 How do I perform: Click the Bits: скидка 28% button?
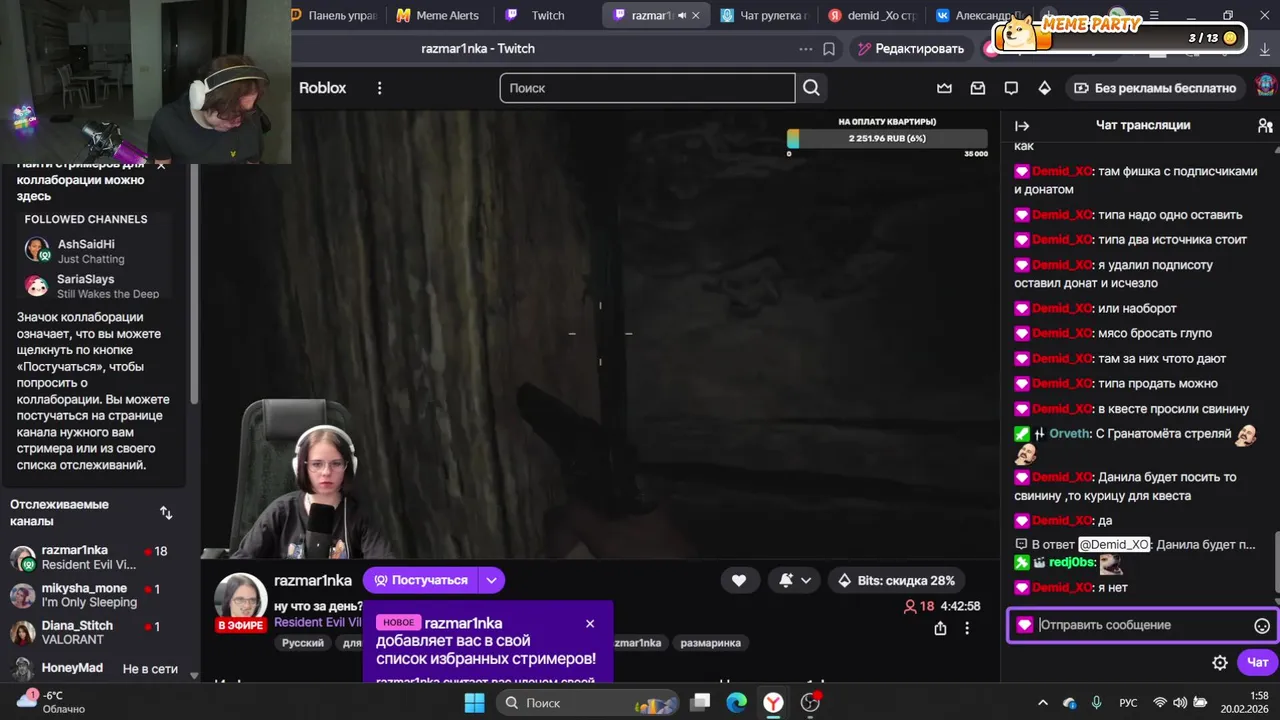pos(897,580)
